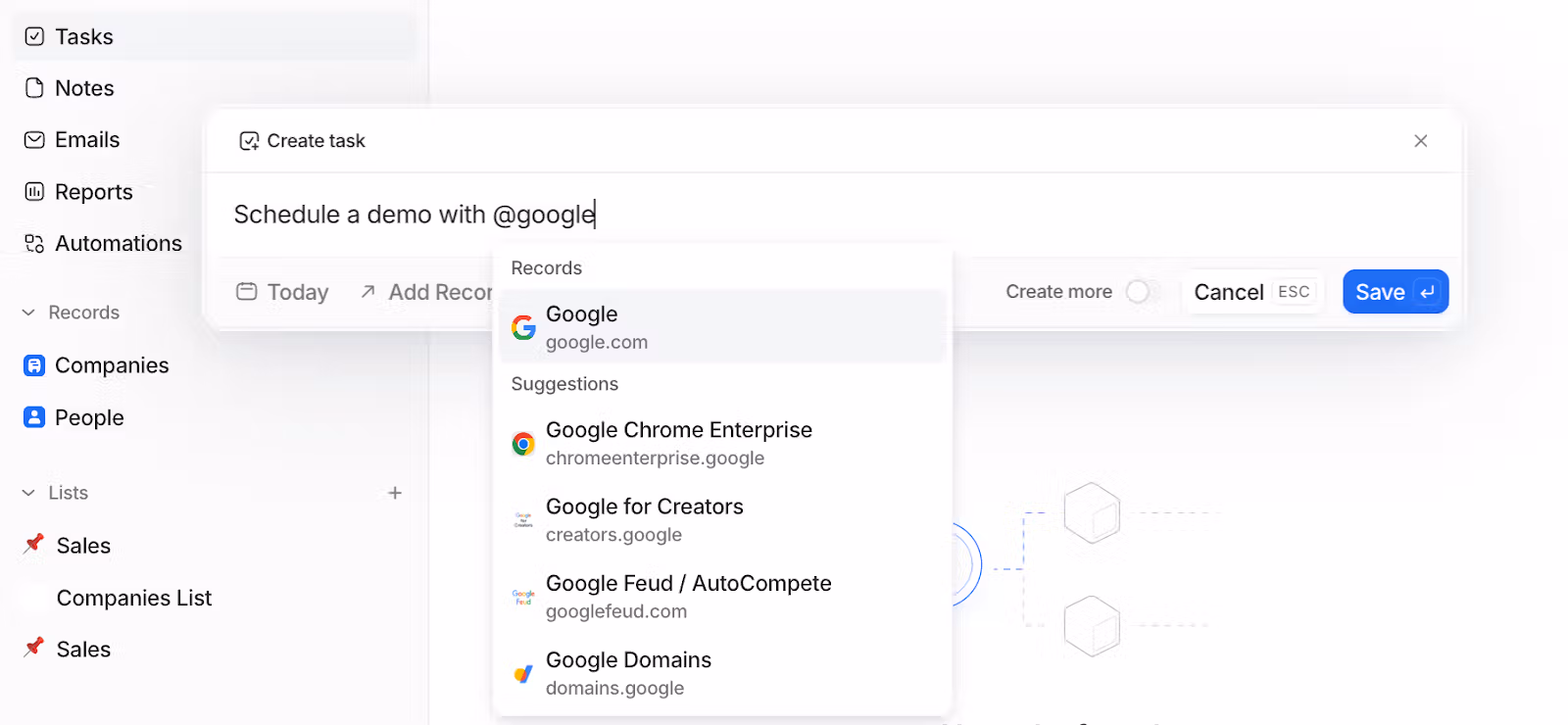The image size is (1568, 725).
Task: Click the Emails envelope icon
Action: [x=34, y=140]
